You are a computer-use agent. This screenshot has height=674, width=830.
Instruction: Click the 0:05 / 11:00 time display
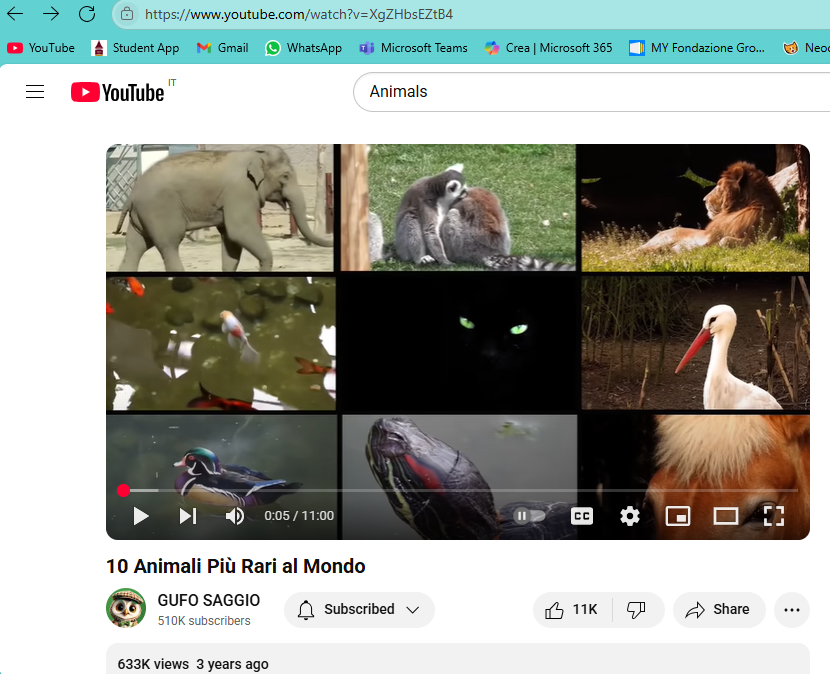(299, 516)
